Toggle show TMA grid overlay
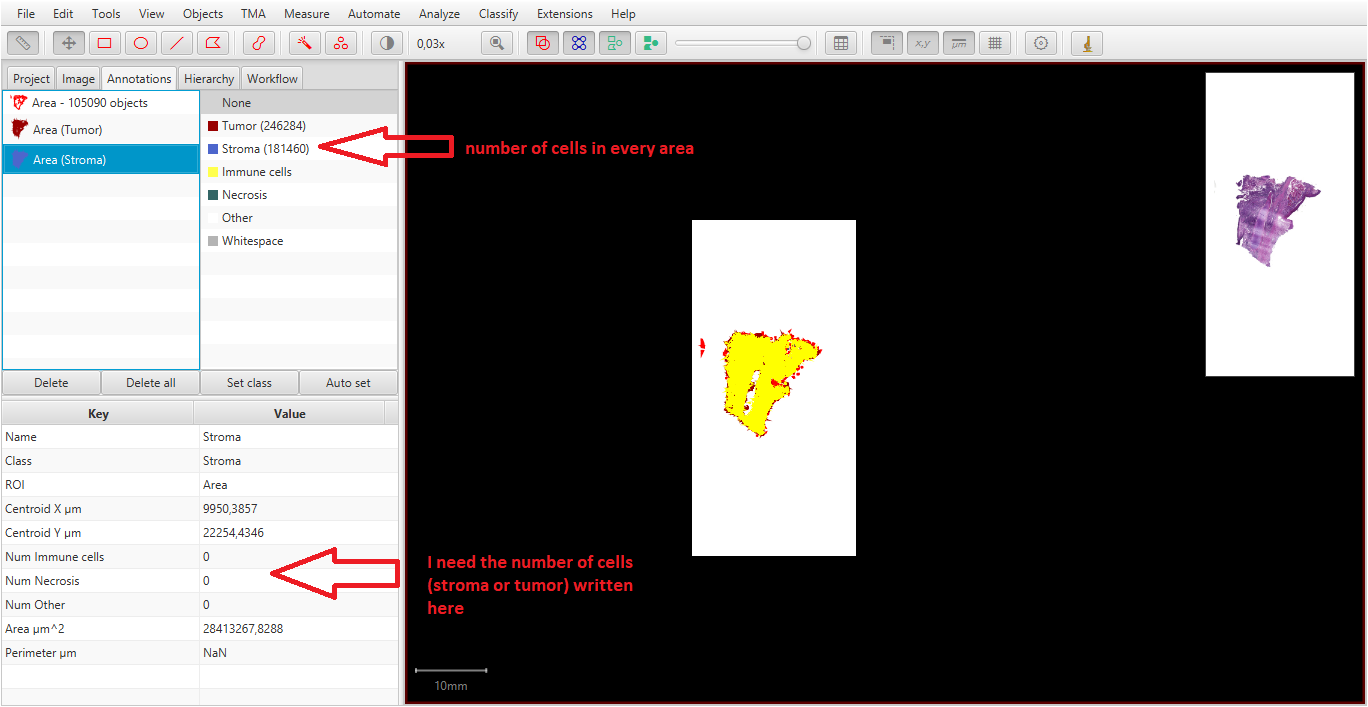The image size is (1368, 707). point(579,43)
